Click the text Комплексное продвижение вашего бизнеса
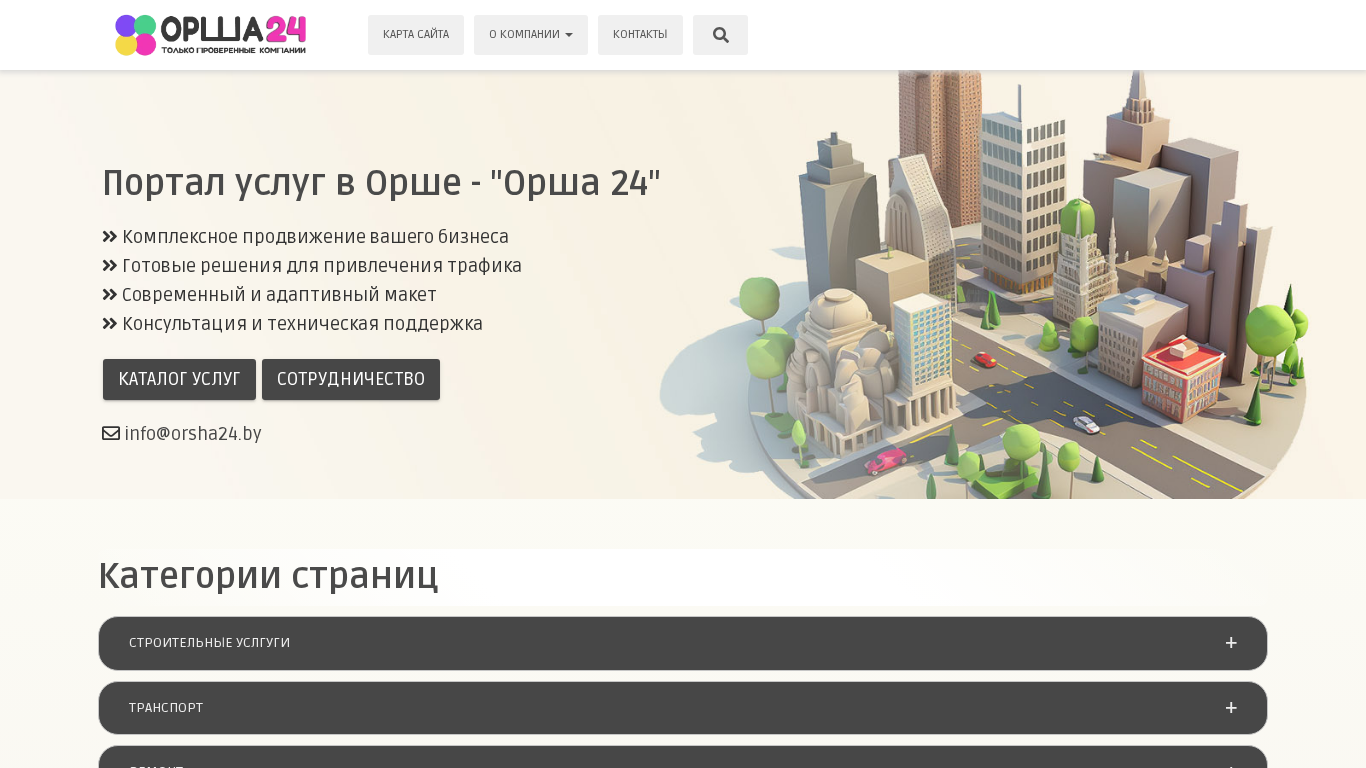 tap(315, 237)
